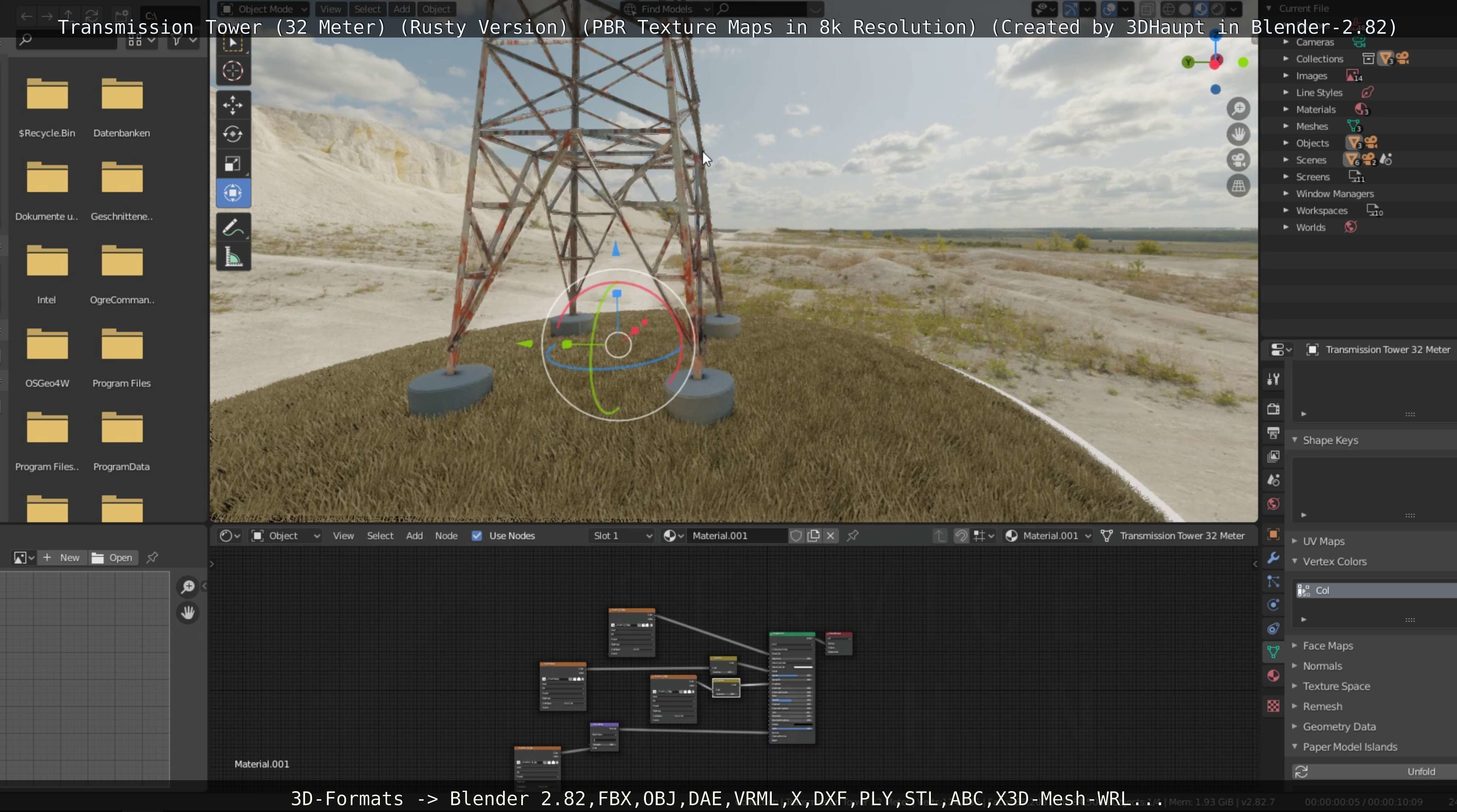The image size is (1457, 812).
Task: Toggle node snapping magnet
Action: pos(961,536)
